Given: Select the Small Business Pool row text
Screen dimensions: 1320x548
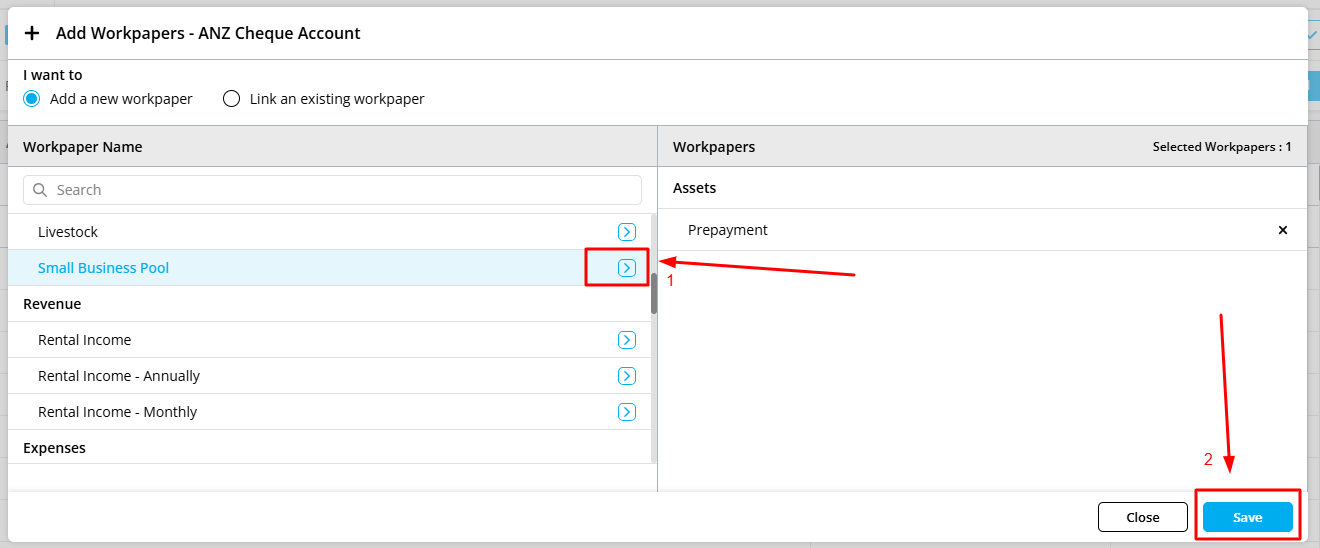Looking at the screenshot, I should (x=103, y=268).
